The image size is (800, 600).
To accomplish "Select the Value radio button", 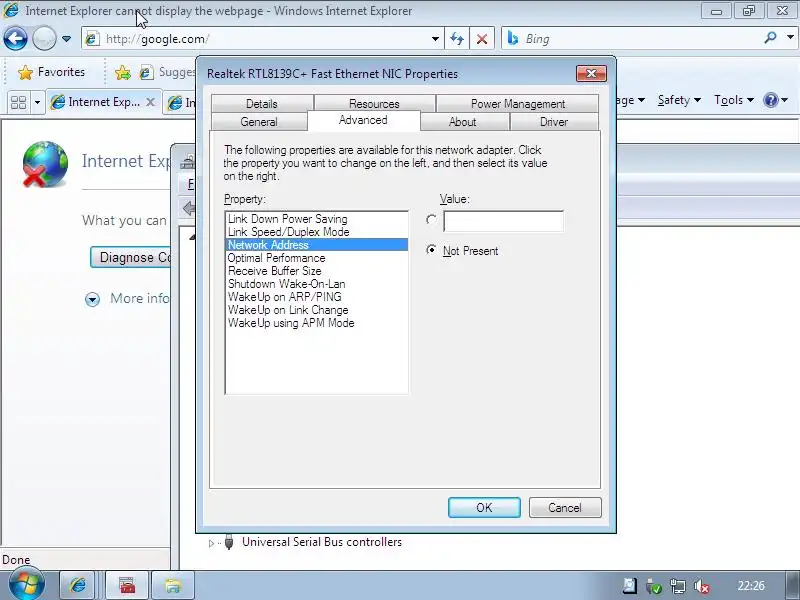I will [432, 220].
